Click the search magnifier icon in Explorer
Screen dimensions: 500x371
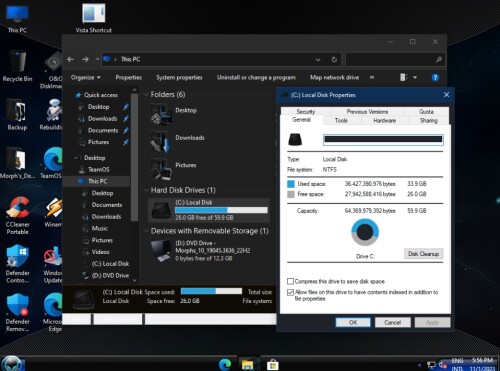439,60
